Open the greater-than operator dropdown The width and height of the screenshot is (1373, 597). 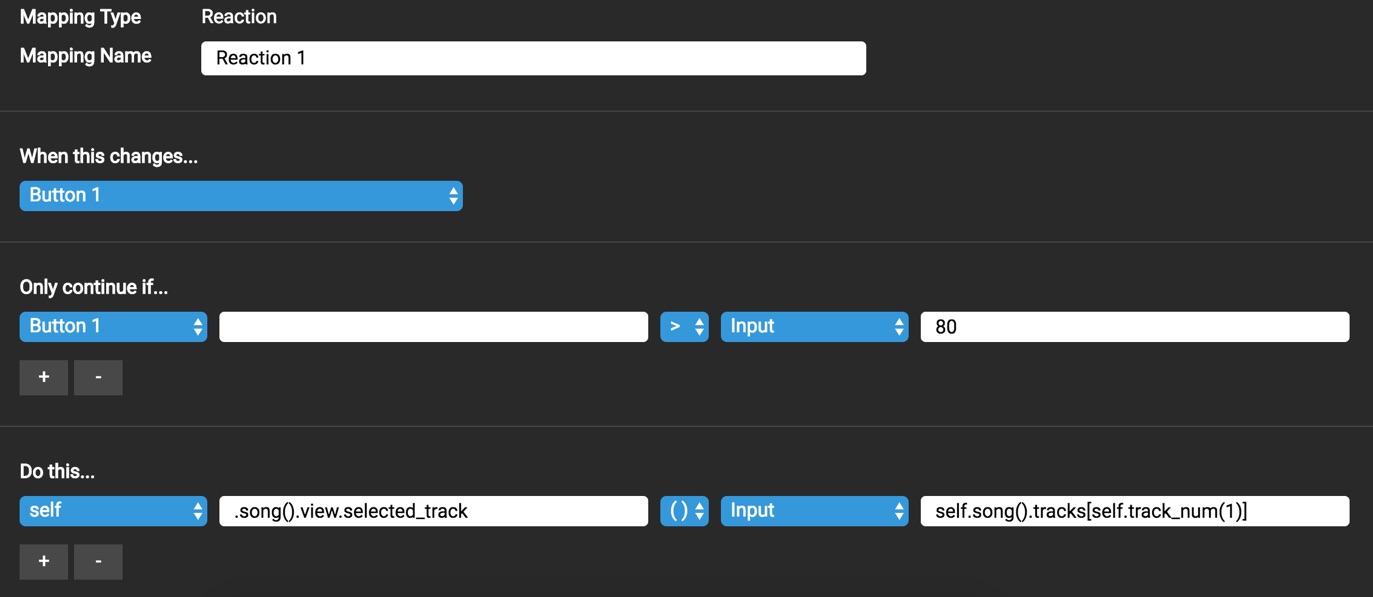click(x=684, y=327)
